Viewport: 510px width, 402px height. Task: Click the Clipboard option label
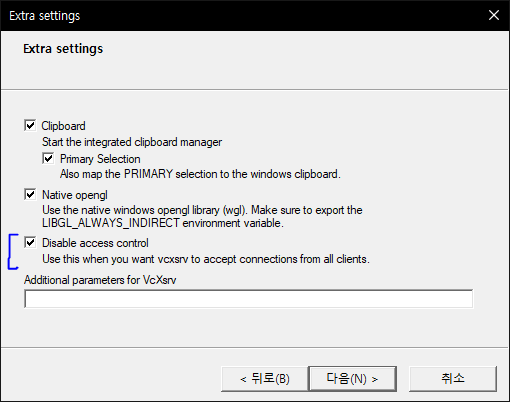(63, 126)
